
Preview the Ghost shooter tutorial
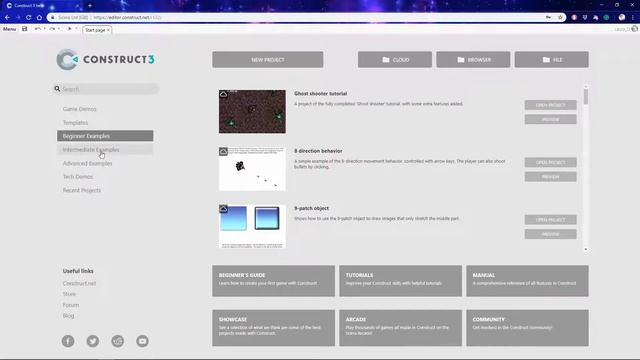pyautogui.click(x=550, y=119)
